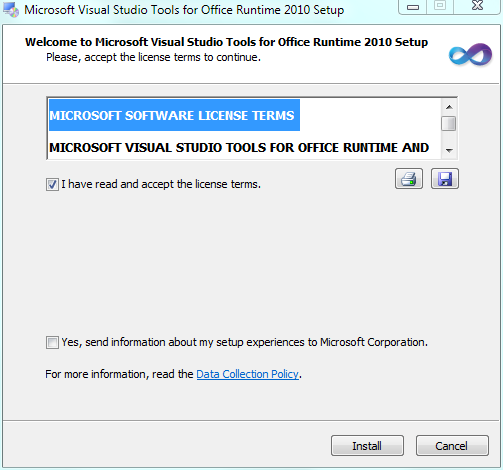
Task: Click the license scrollbar up arrow
Action: pyautogui.click(x=449, y=107)
